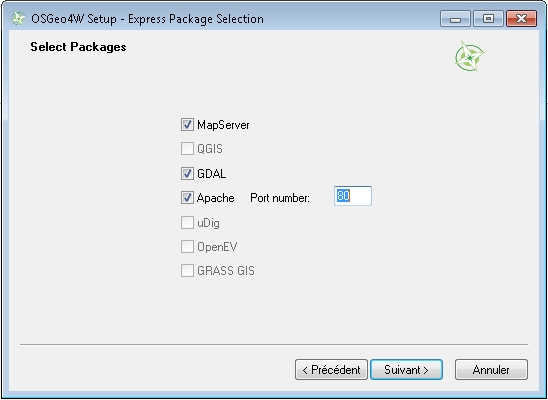548x400 pixels.
Task: Disable the Apache checkbox
Action: pyautogui.click(x=187, y=198)
